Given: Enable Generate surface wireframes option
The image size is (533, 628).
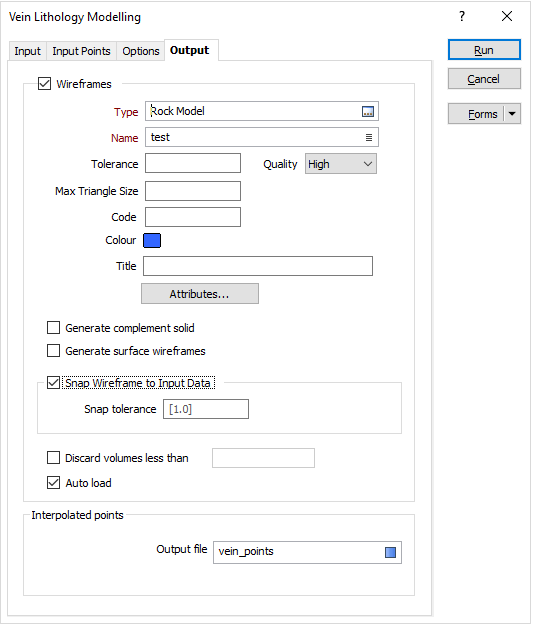Looking at the screenshot, I should click(x=53, y=351).
